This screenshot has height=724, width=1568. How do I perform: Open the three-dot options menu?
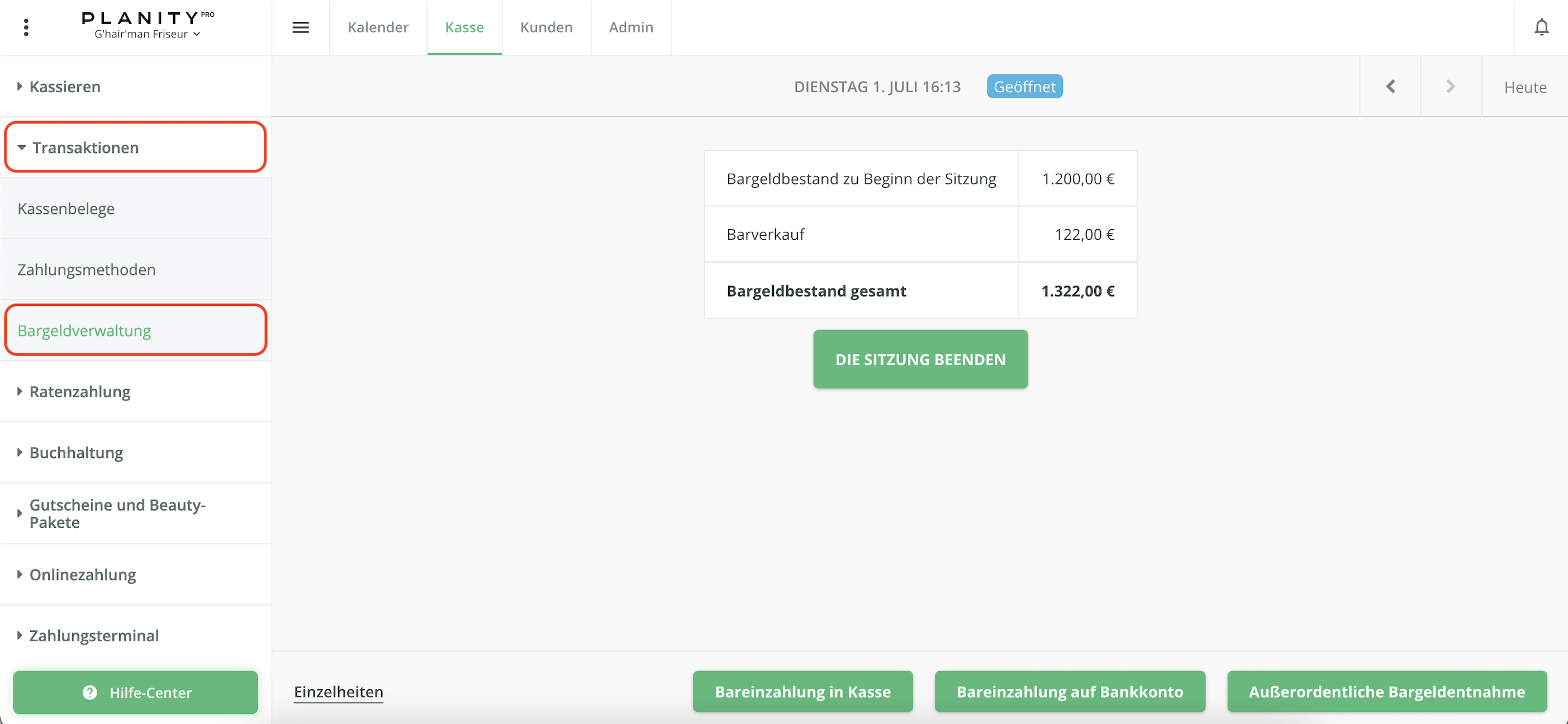pos(26,27)
